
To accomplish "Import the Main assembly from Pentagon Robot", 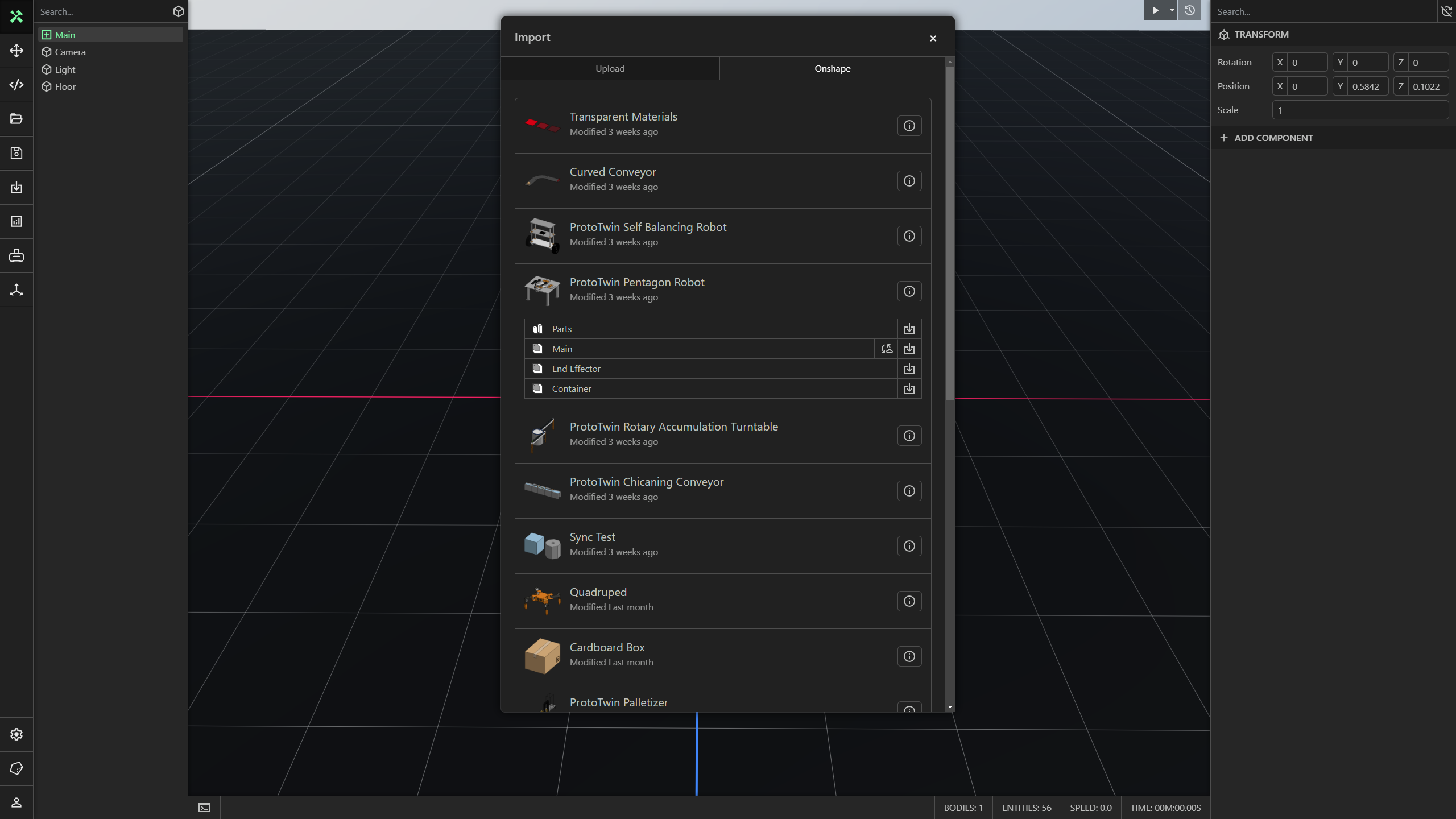I will coord(909,348).
